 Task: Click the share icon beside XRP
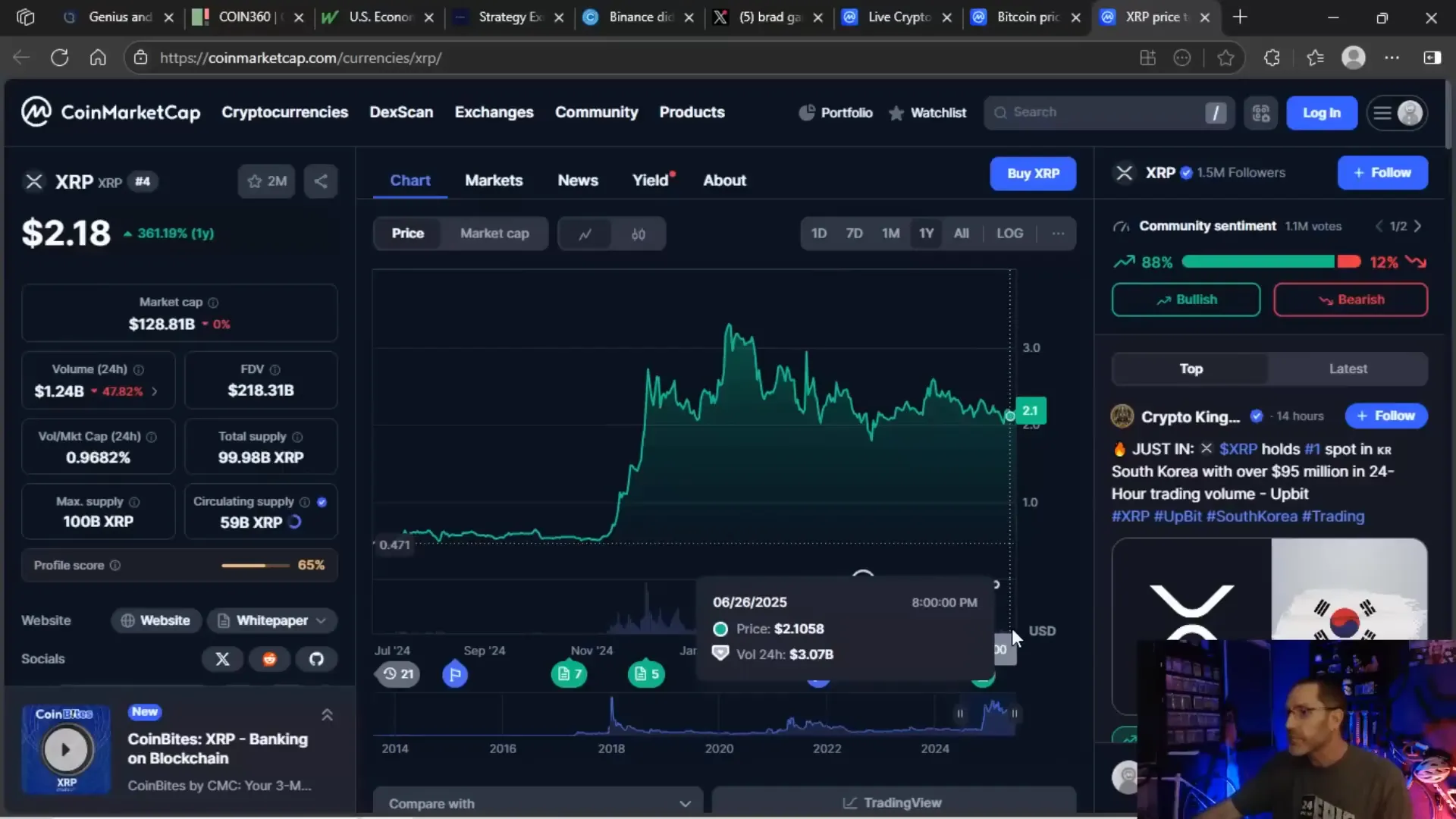[x=321, y=181]
